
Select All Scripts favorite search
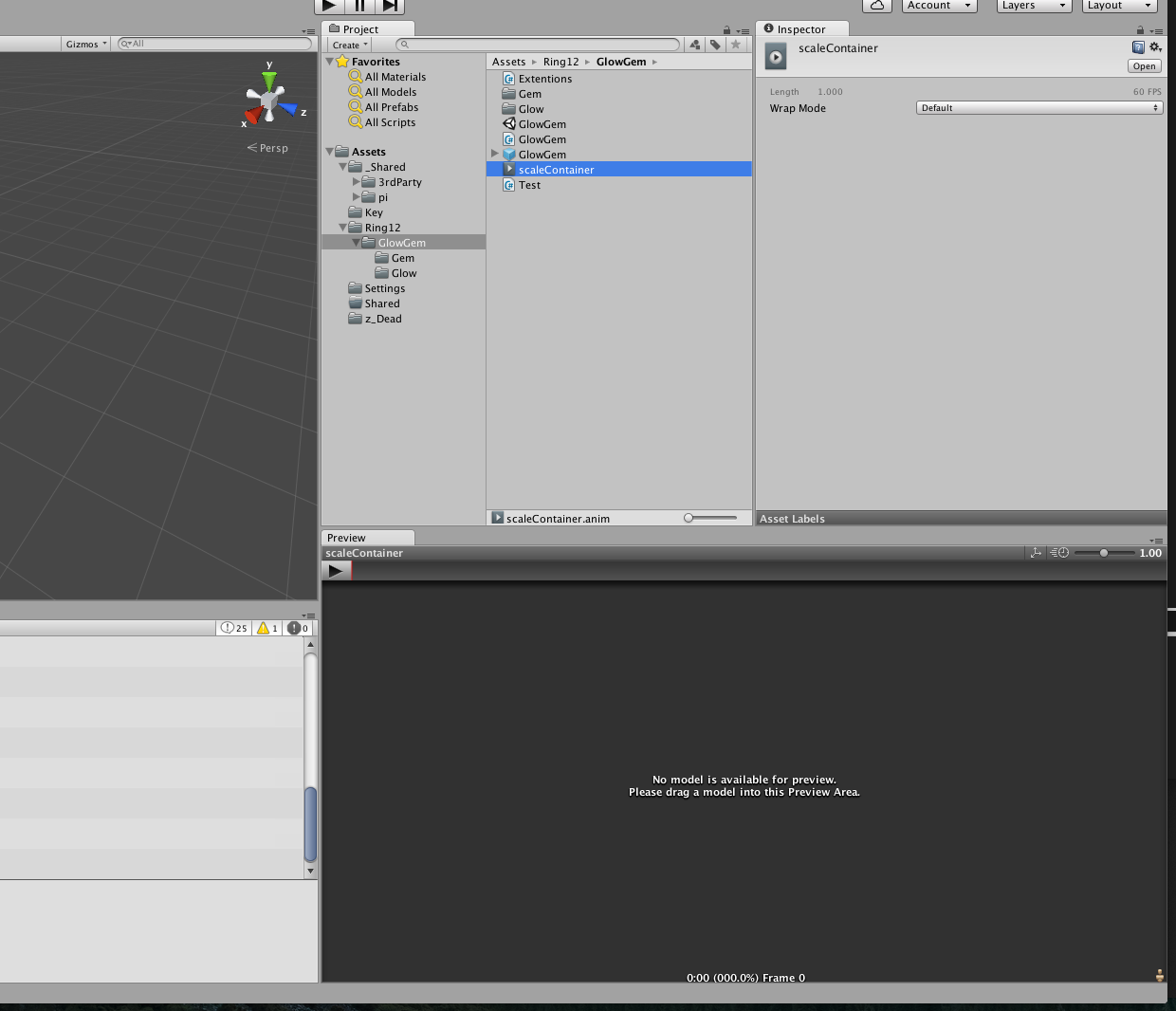(x=390, y=122)
